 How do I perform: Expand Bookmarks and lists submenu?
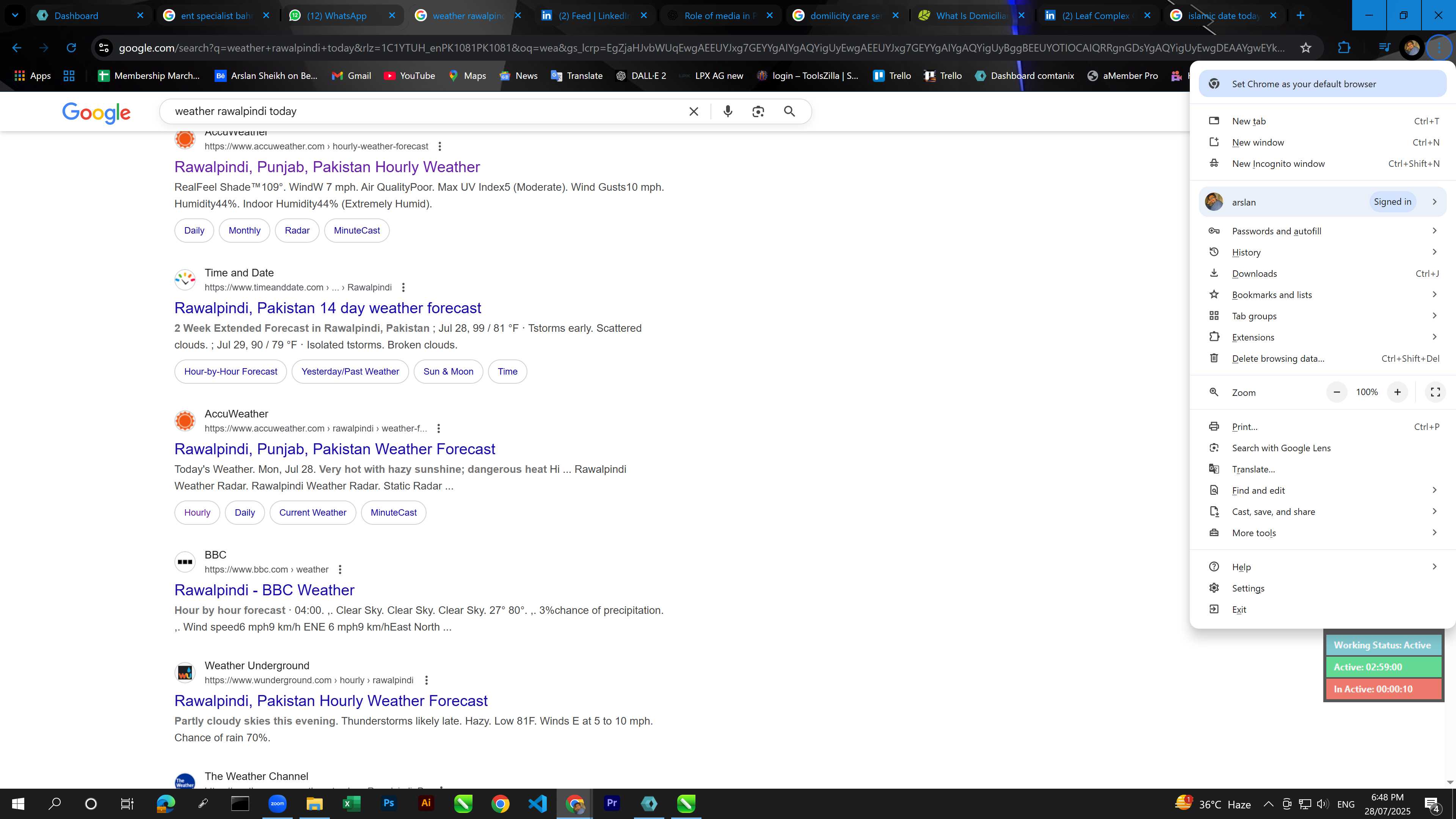coord(1323,295)
